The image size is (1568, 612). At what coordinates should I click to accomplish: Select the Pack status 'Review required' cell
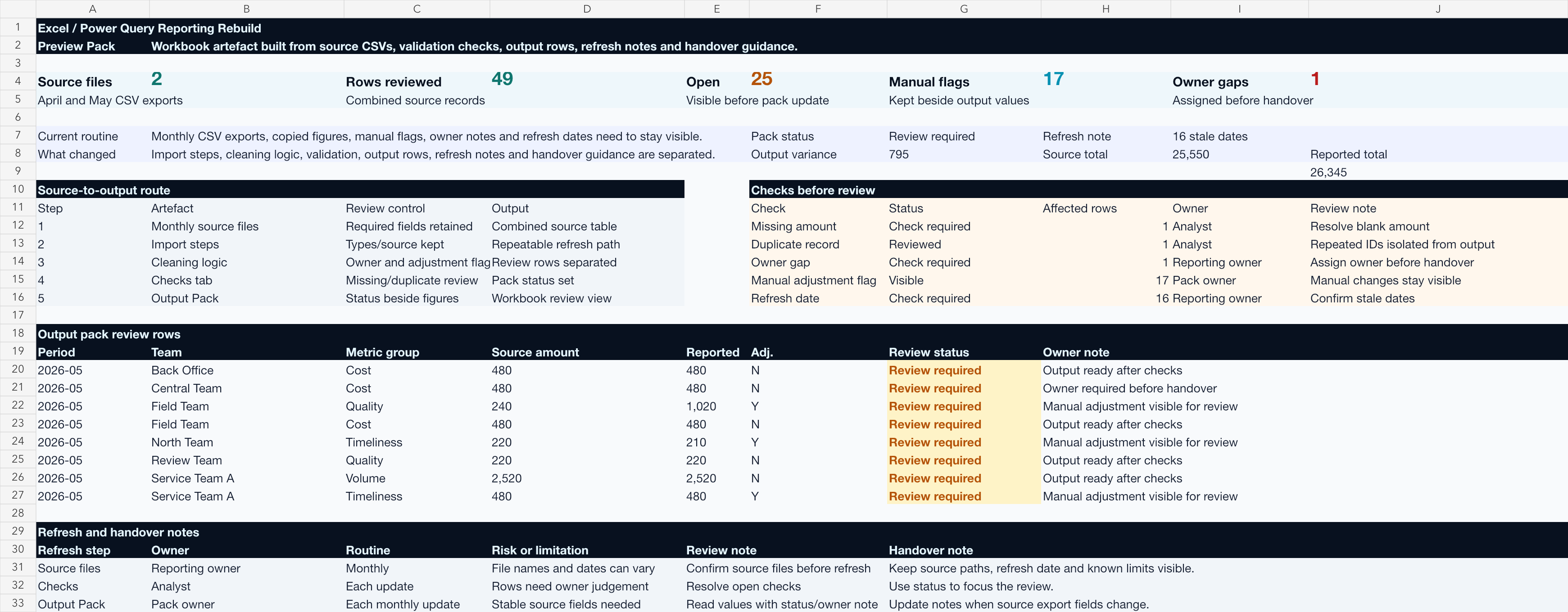pos(931,136)
